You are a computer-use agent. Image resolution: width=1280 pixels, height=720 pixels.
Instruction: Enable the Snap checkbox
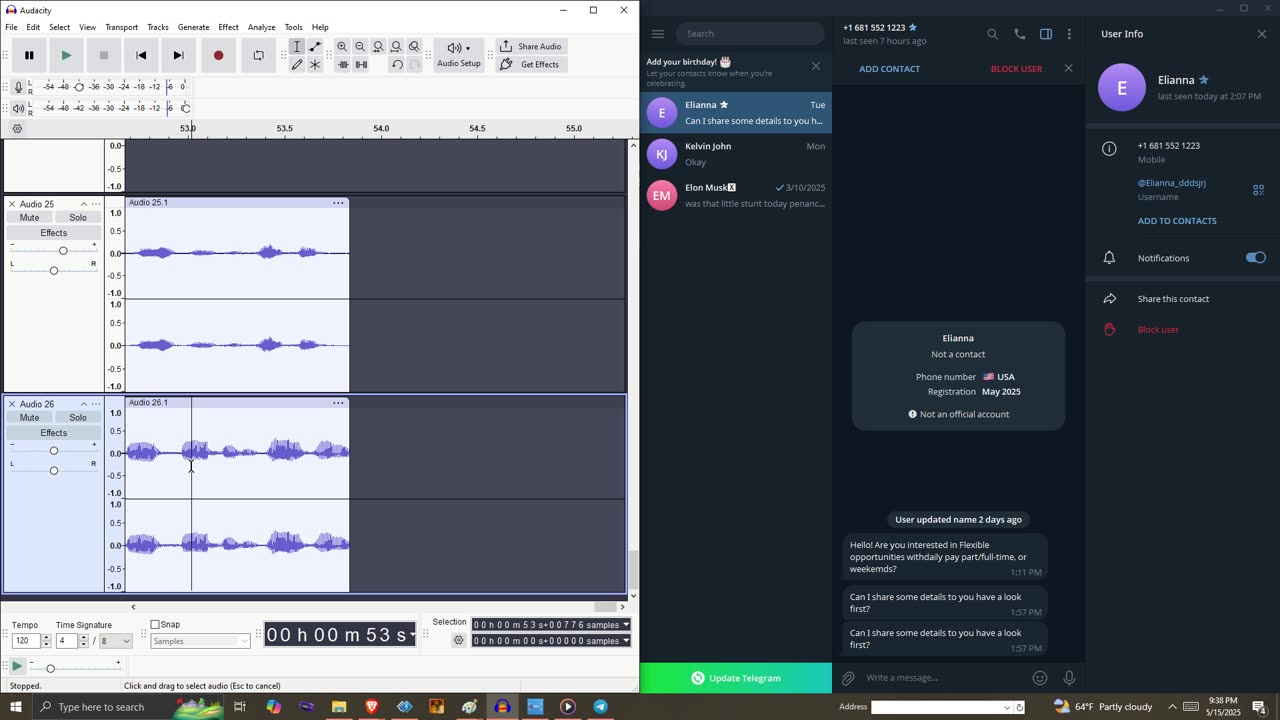click(155, 625)
